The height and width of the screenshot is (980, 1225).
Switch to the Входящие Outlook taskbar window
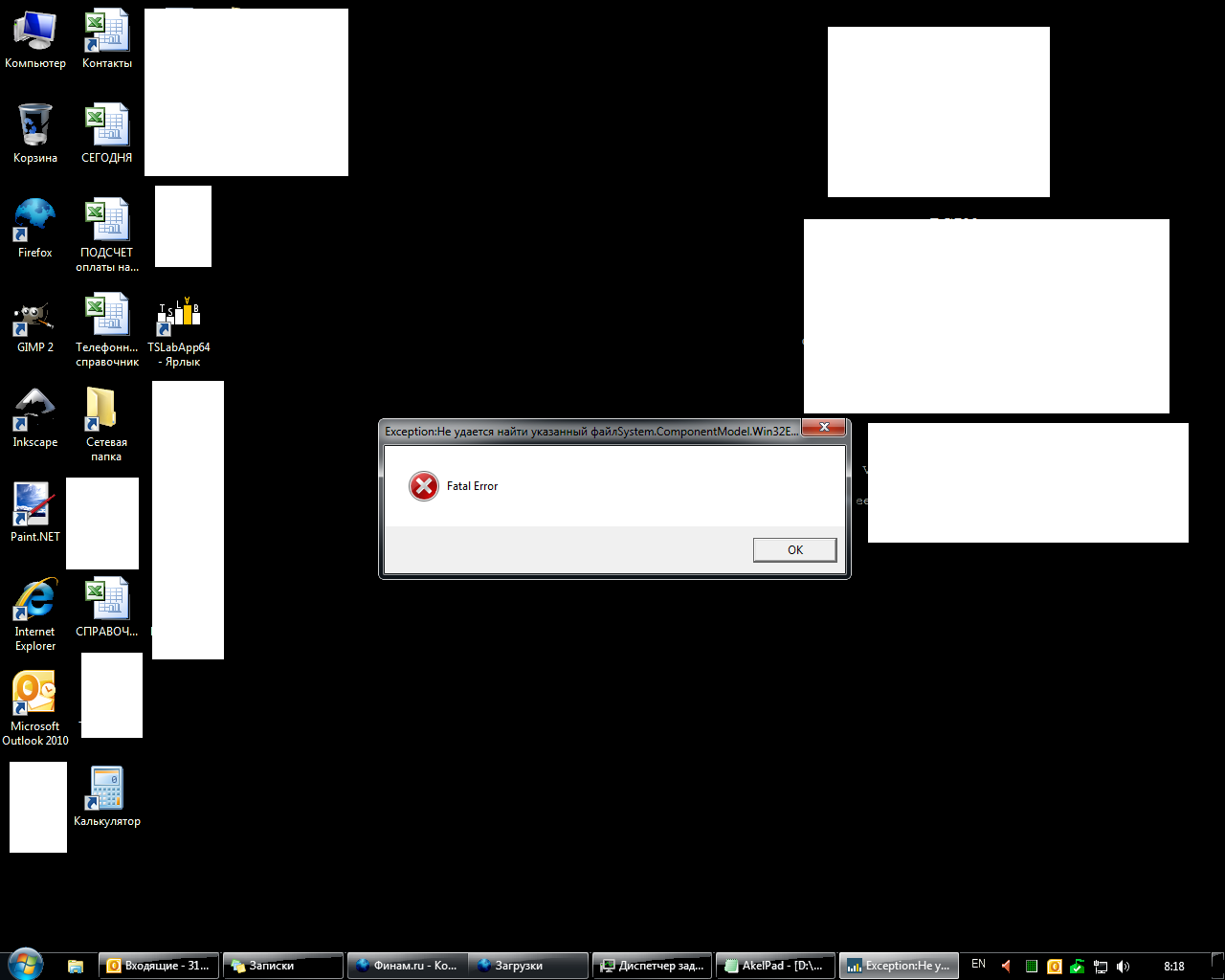pyautogui.click(x=160, y=966)
